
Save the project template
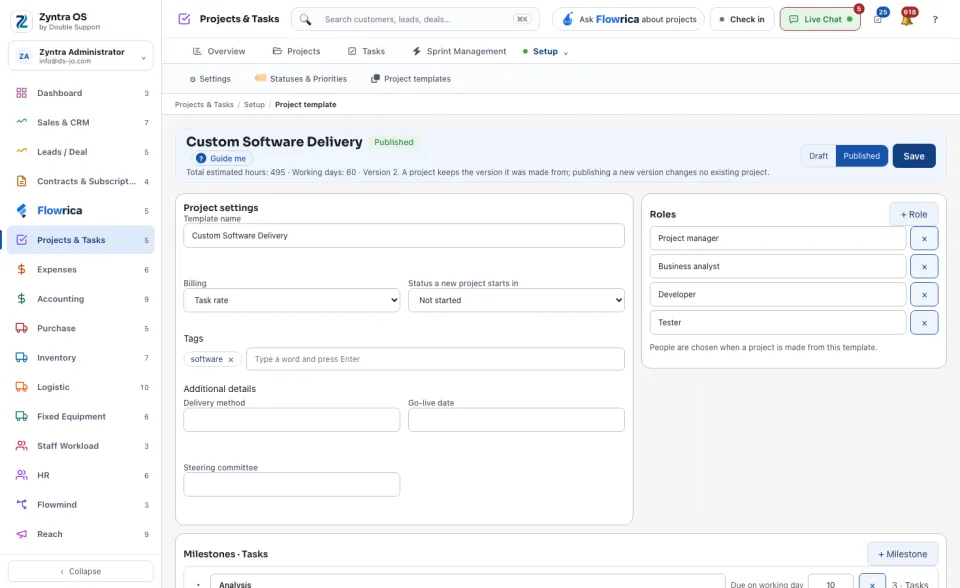tap(913, 156)
